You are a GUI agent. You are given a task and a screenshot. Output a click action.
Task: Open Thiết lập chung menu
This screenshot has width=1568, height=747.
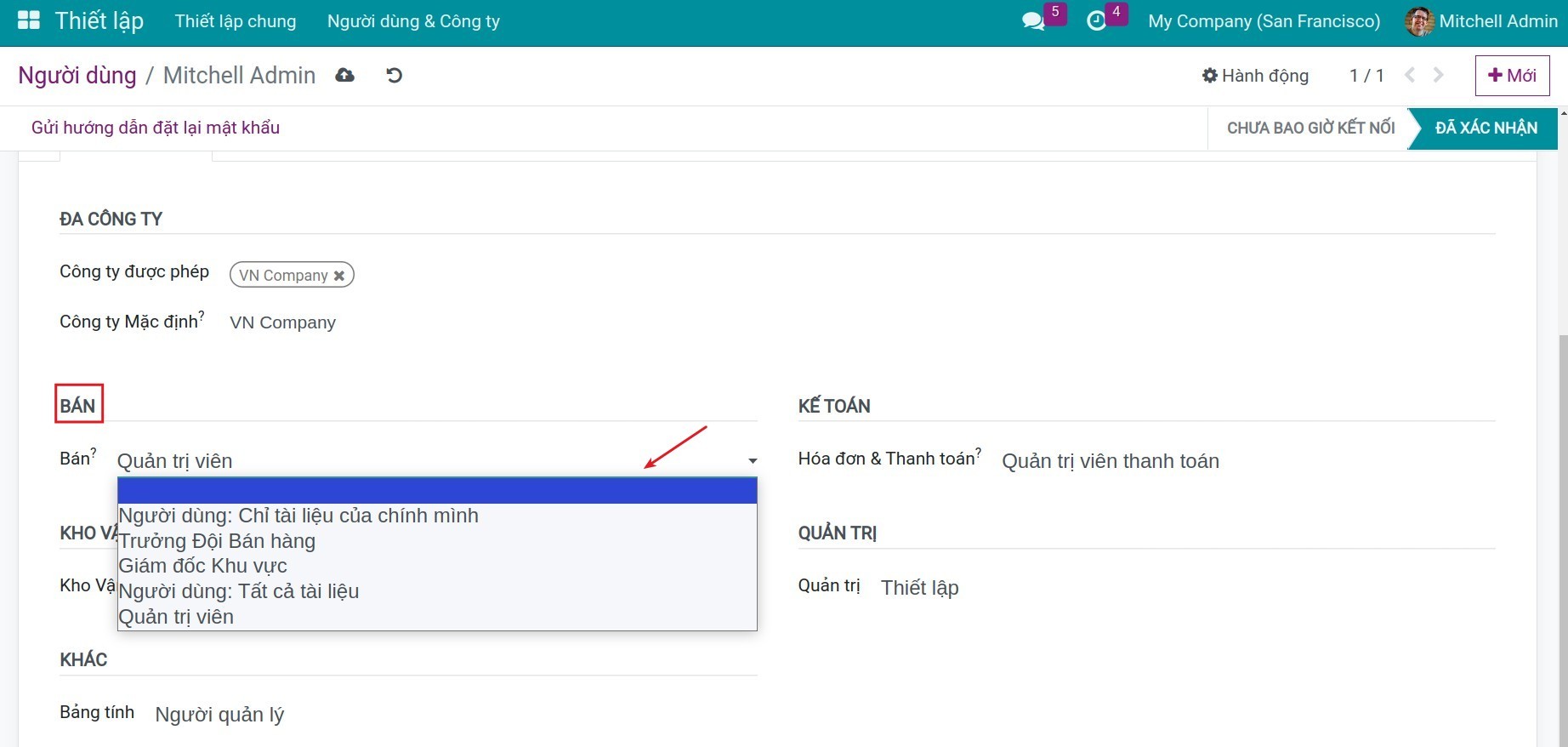(x=236, y=21)
